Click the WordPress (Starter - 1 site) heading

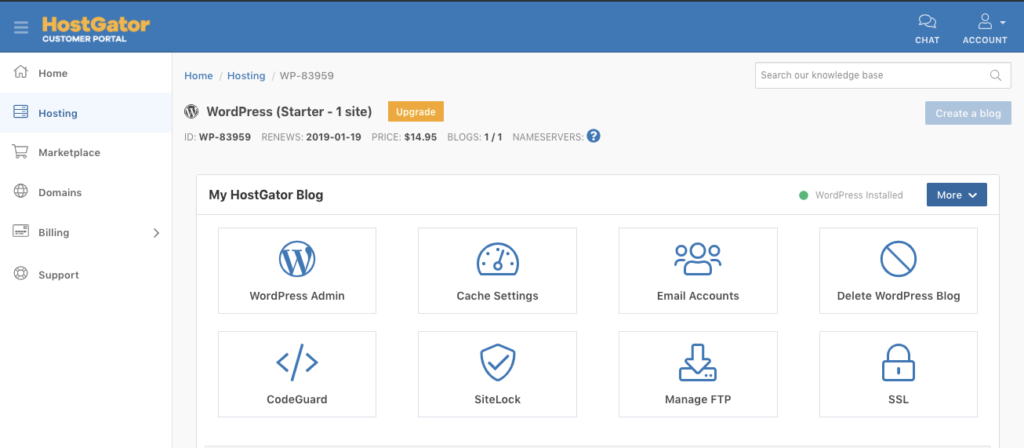(289, 112)
